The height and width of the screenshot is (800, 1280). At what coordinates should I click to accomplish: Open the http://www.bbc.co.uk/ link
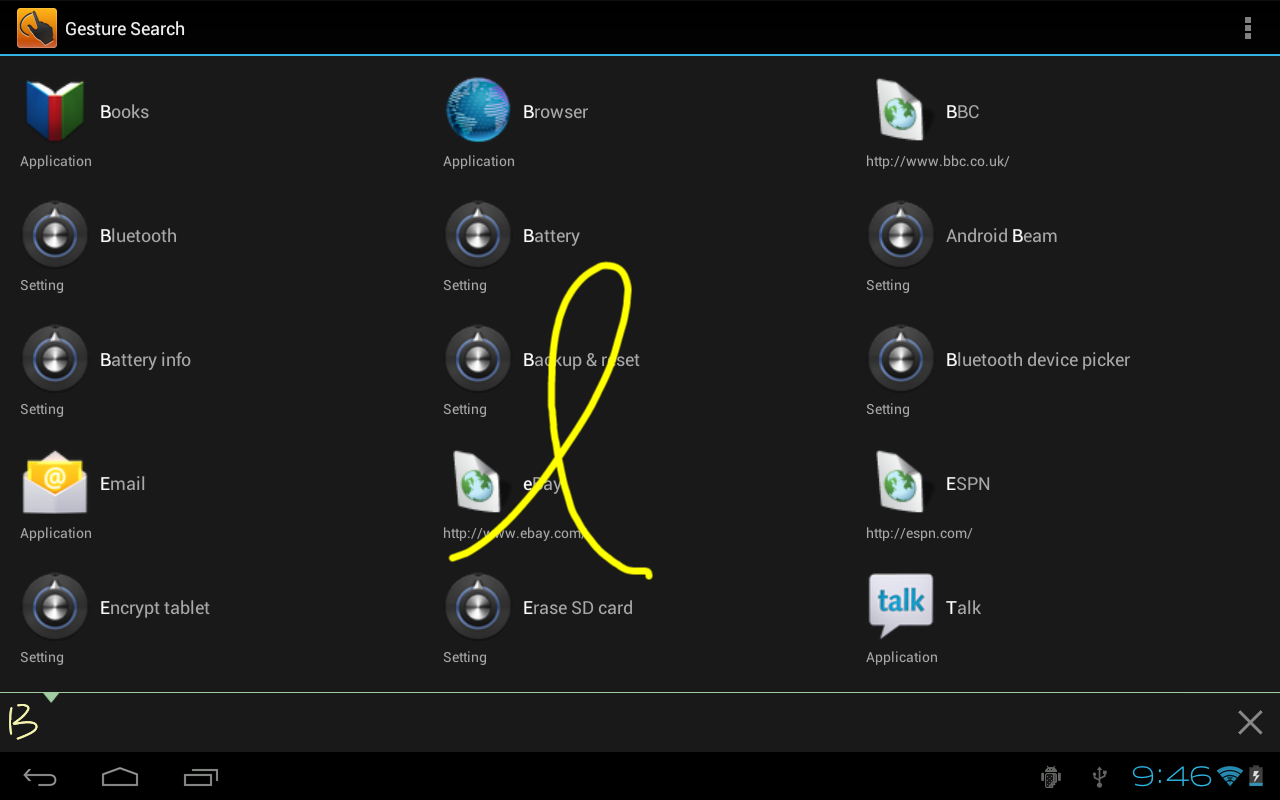tap(937, 160)
